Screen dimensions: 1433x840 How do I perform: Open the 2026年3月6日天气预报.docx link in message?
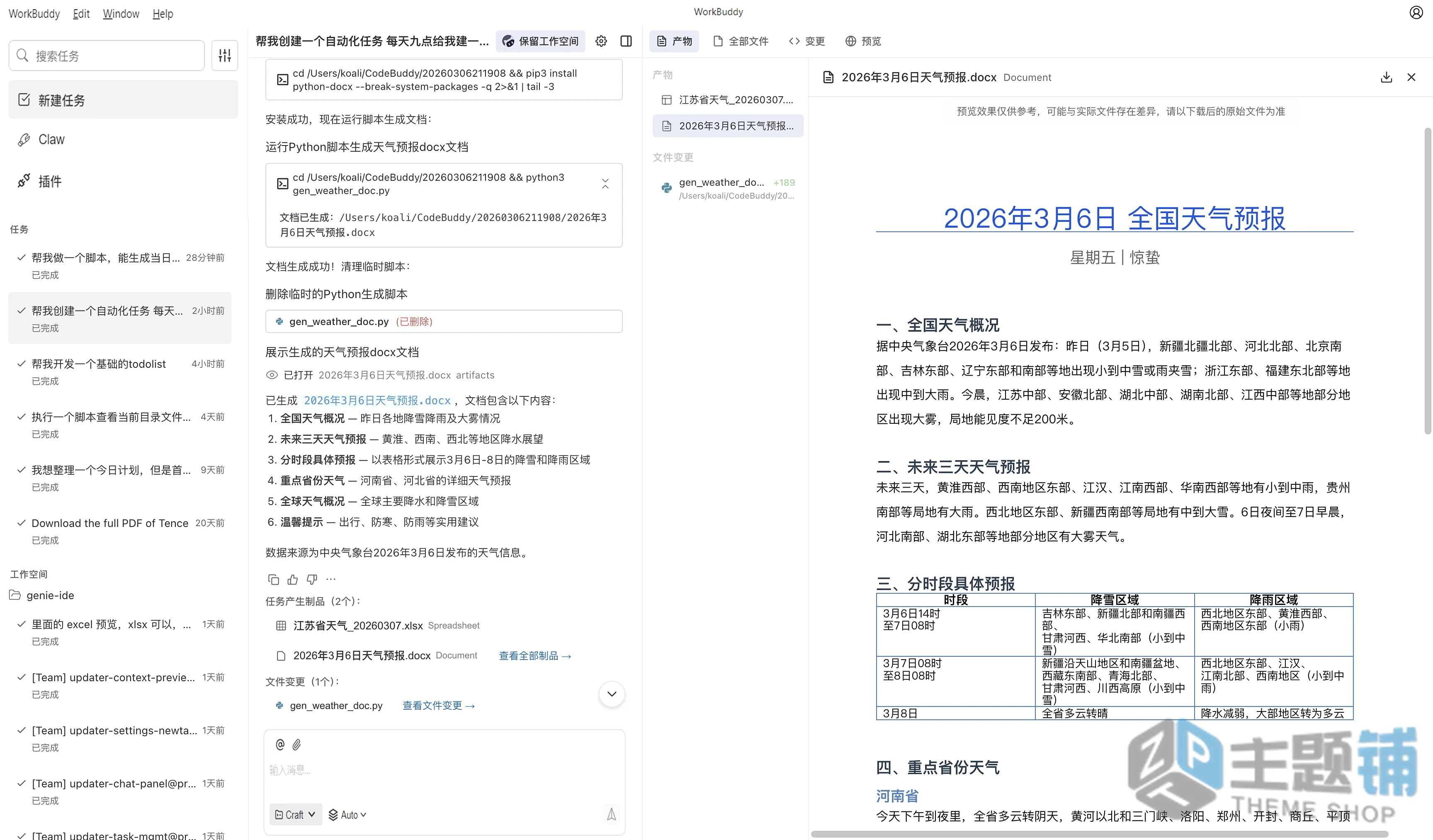pos(378,401)
